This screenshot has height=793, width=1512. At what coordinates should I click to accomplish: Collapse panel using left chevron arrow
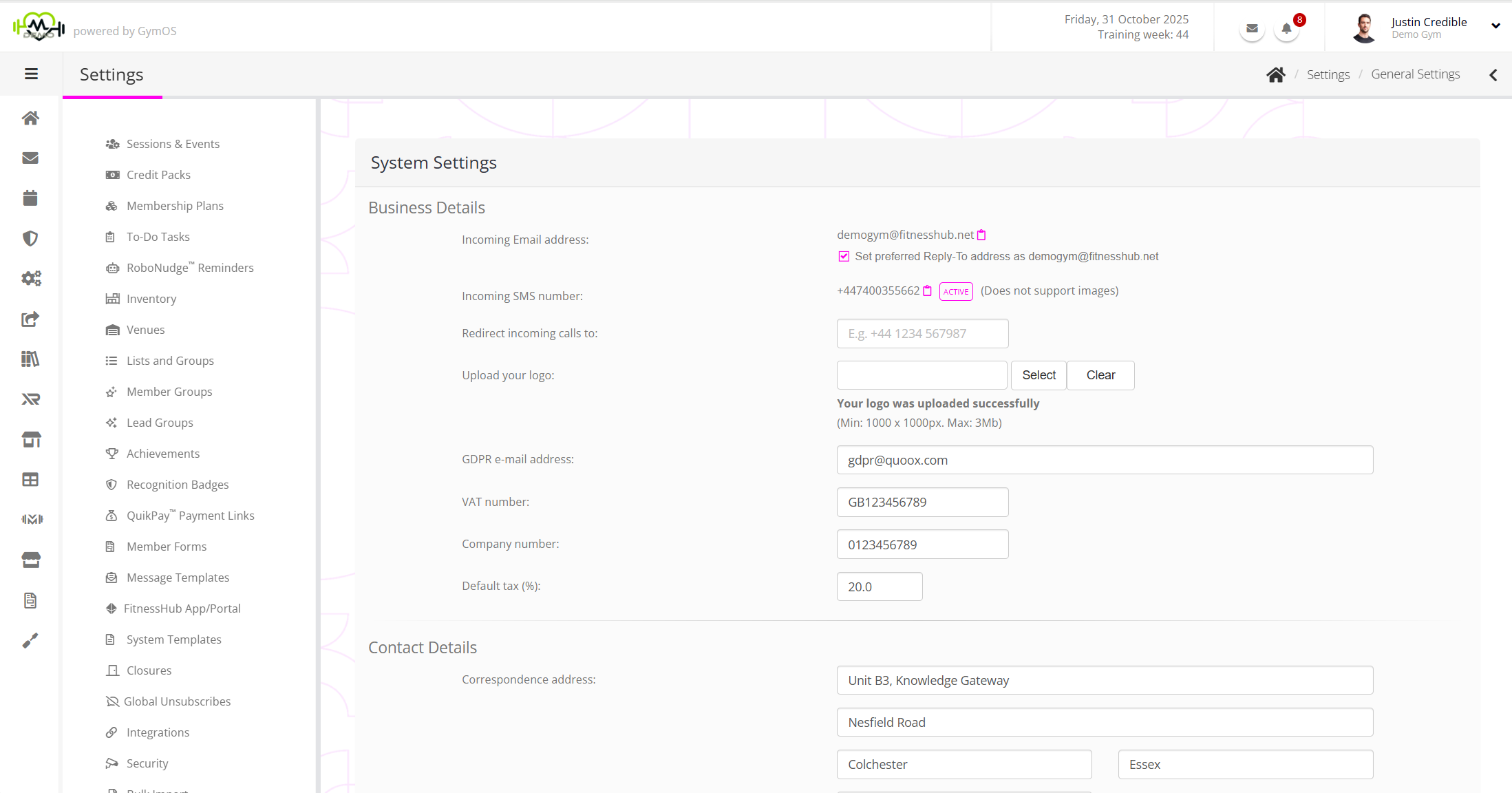[x=1493, y=75]
